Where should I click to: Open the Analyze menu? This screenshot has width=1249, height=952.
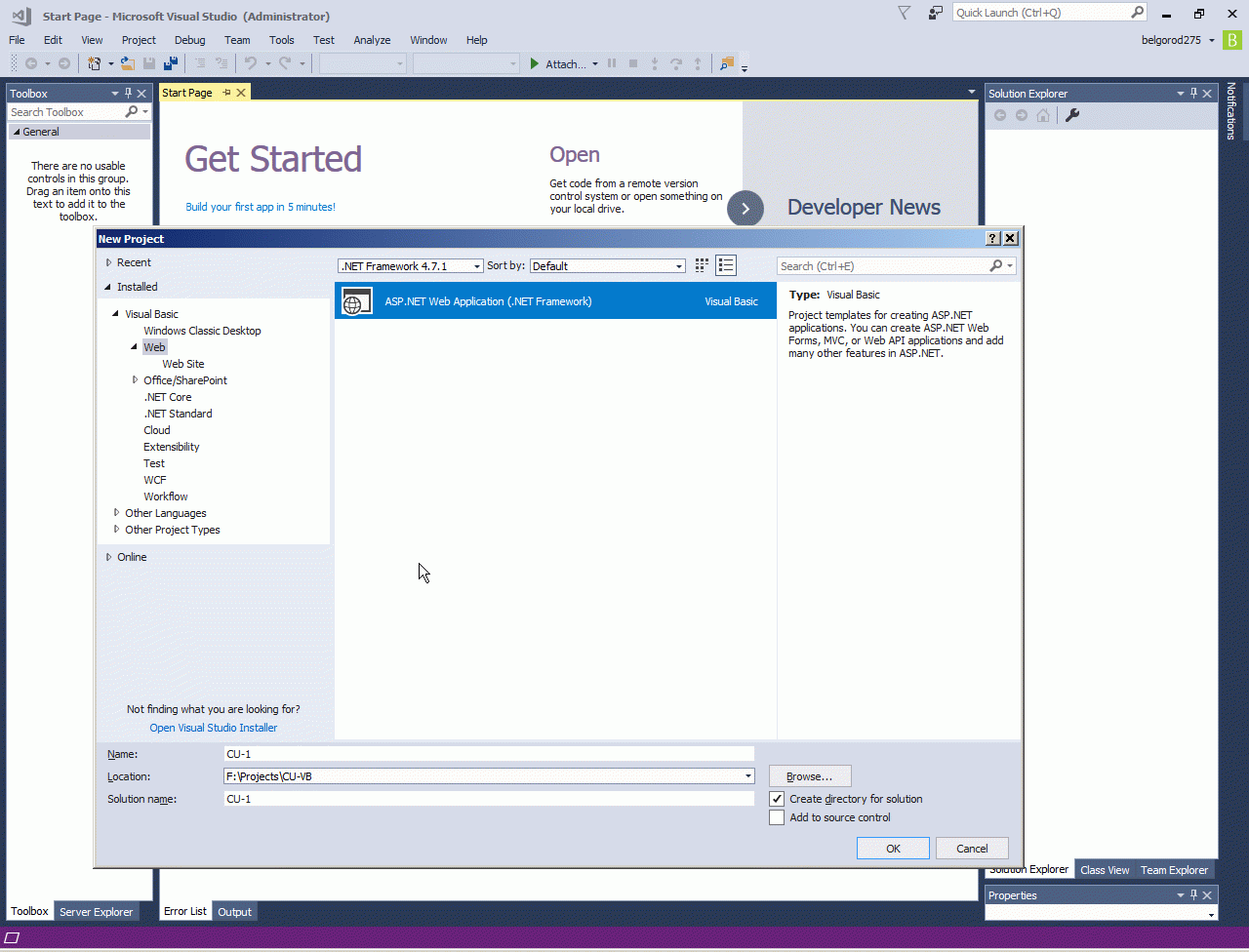[372, 40]
